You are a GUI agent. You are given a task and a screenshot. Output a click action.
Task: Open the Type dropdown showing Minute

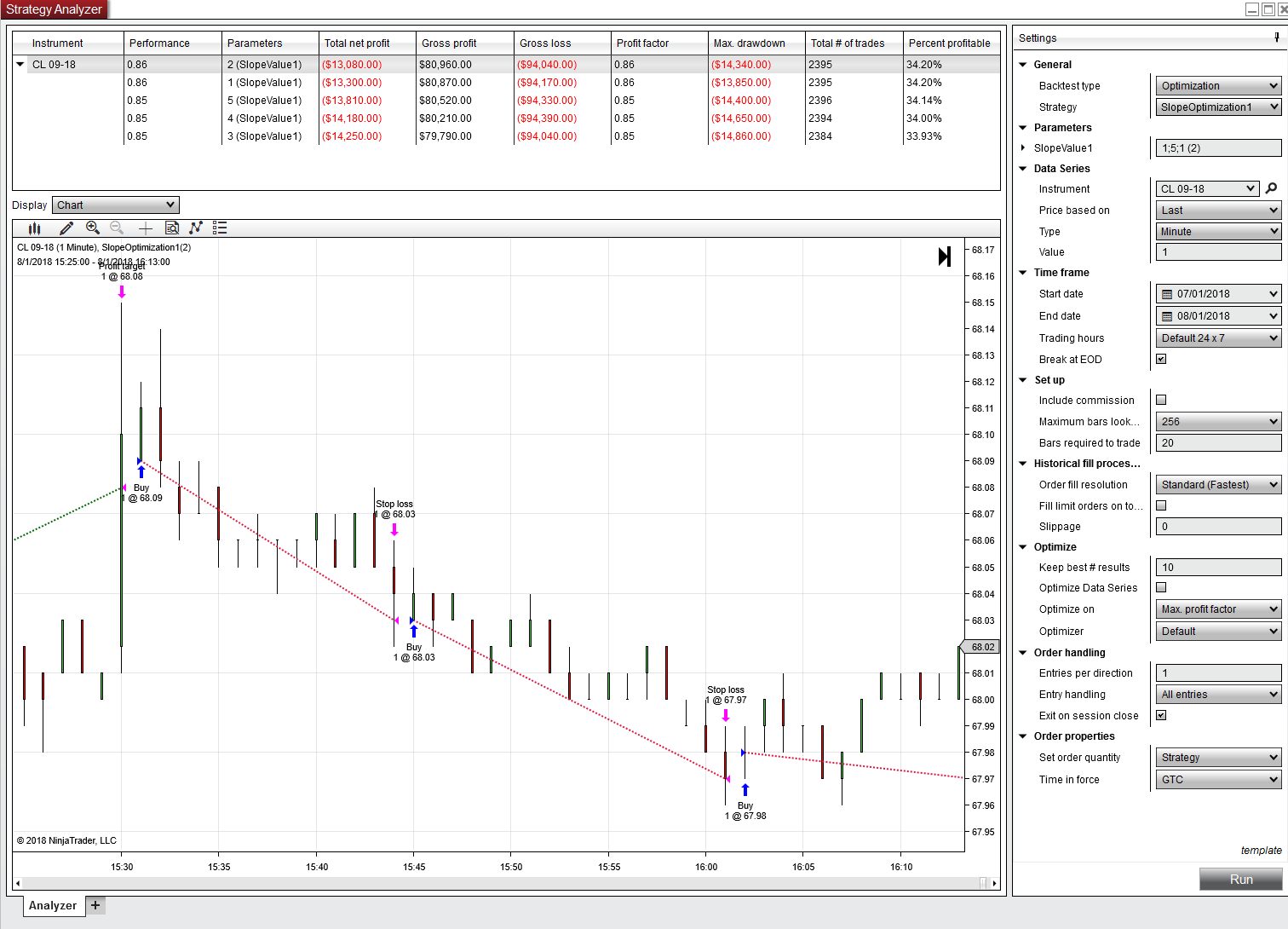(x=1219, y=232)
